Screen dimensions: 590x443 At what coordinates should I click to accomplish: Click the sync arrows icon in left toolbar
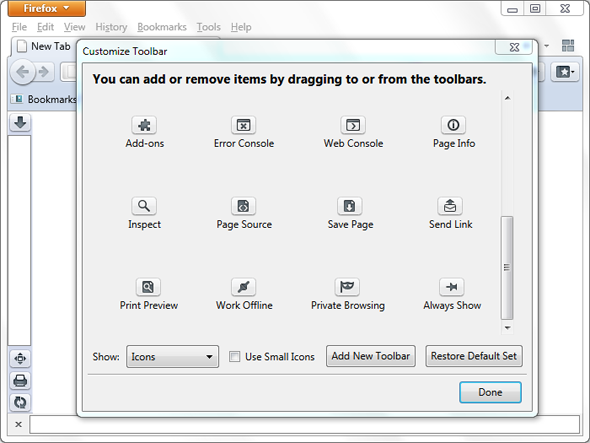pos(20,402)
